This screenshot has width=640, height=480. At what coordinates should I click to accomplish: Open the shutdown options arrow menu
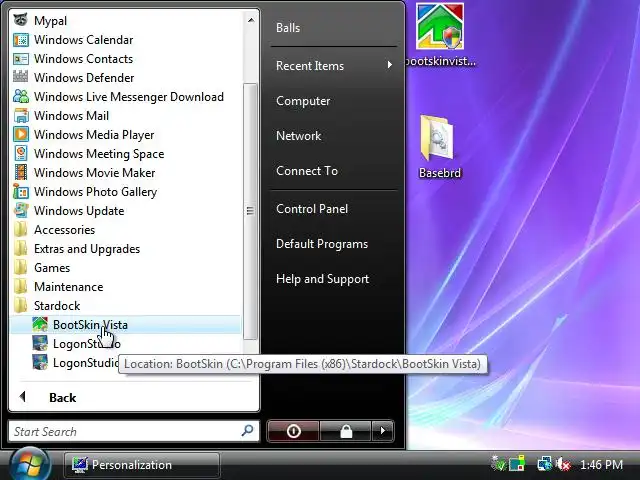point(382,431)
